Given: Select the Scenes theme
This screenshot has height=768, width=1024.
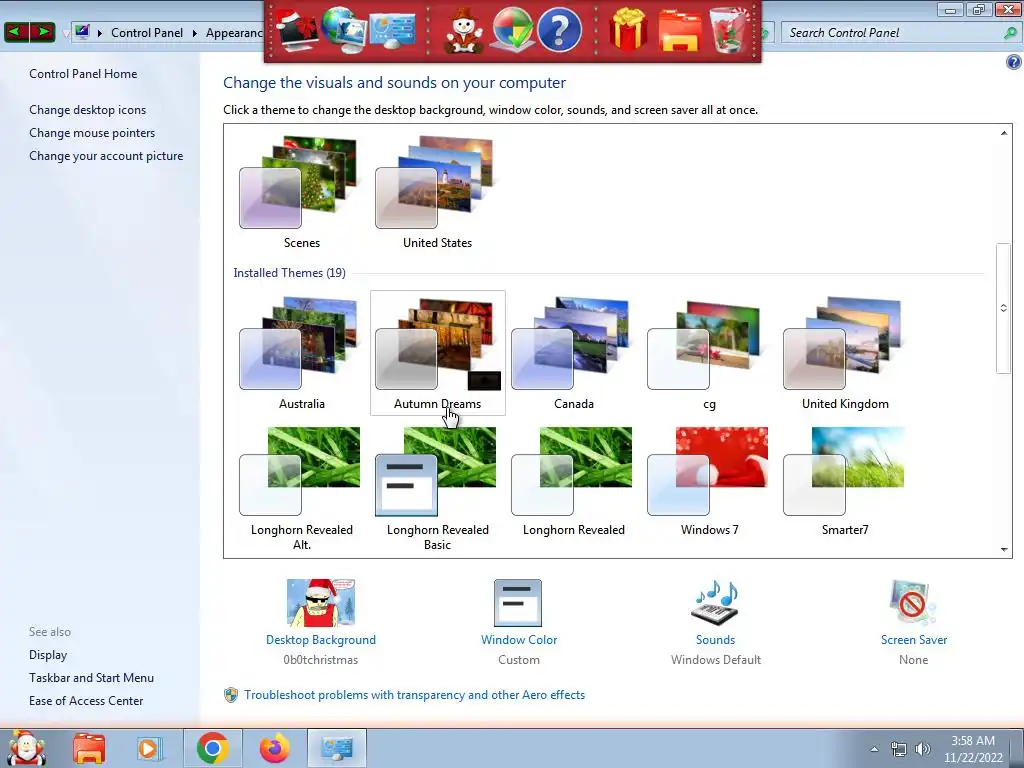Looking at the screenshot, I should [301, 193].
